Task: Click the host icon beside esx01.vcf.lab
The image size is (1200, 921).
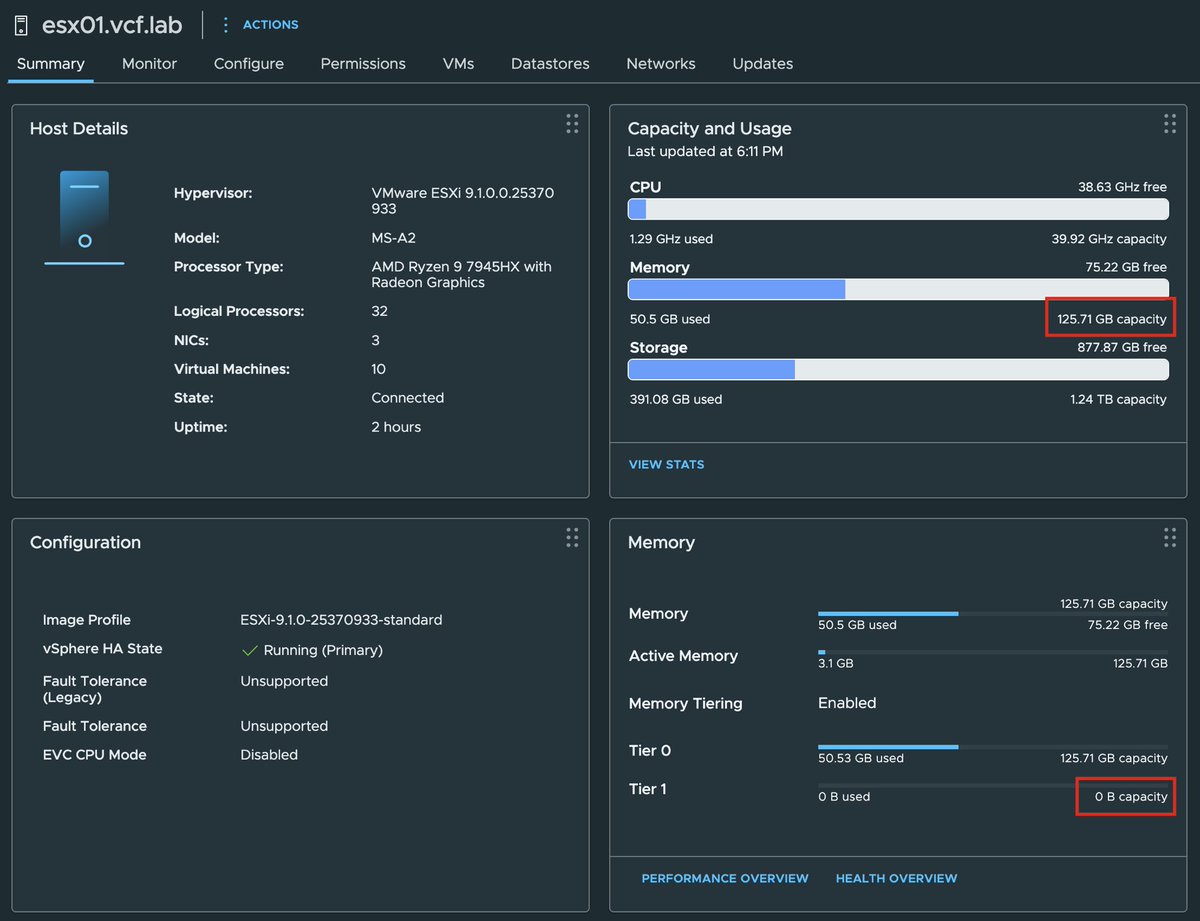Action: click(20, 24)
